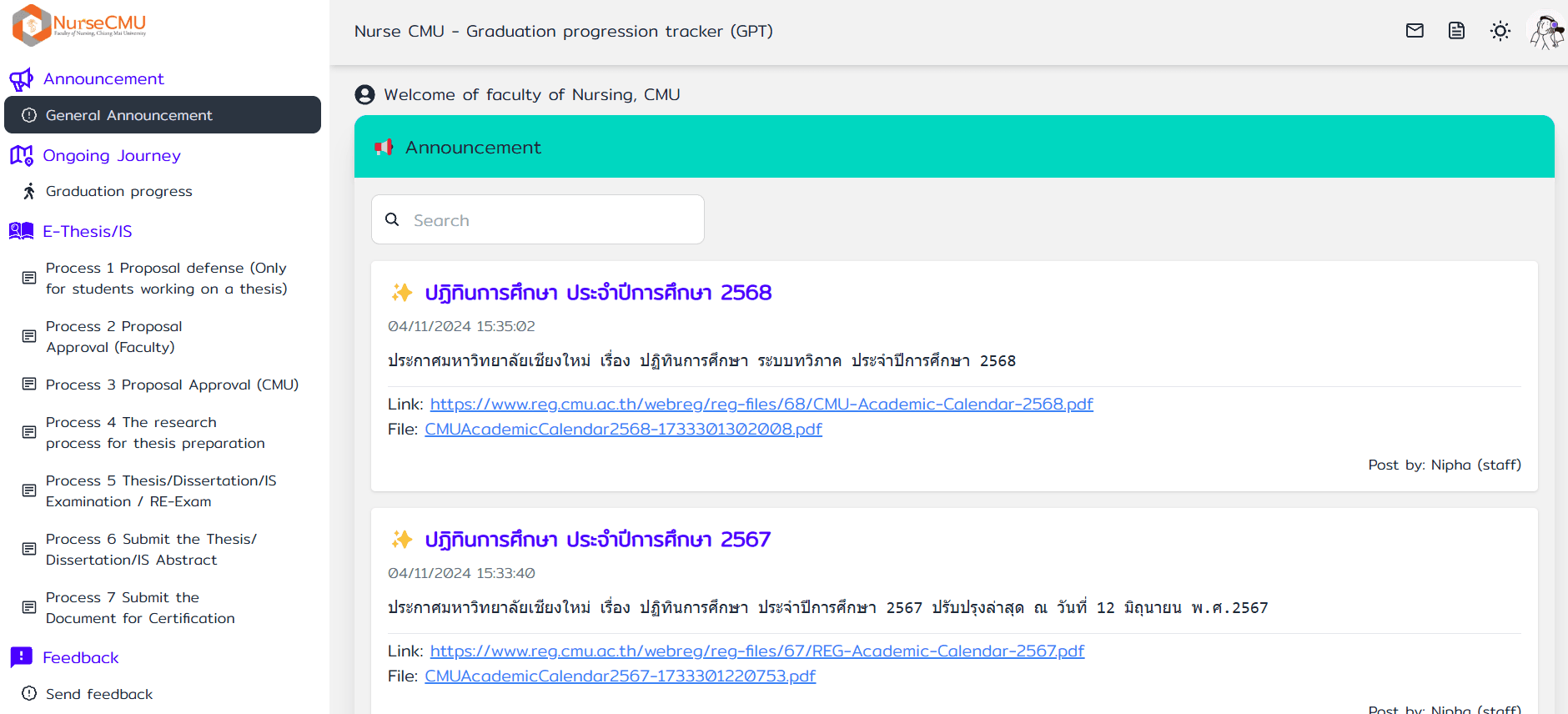1568x714 pixels.
Task: Open Graduation progress page
Action: 119,192
